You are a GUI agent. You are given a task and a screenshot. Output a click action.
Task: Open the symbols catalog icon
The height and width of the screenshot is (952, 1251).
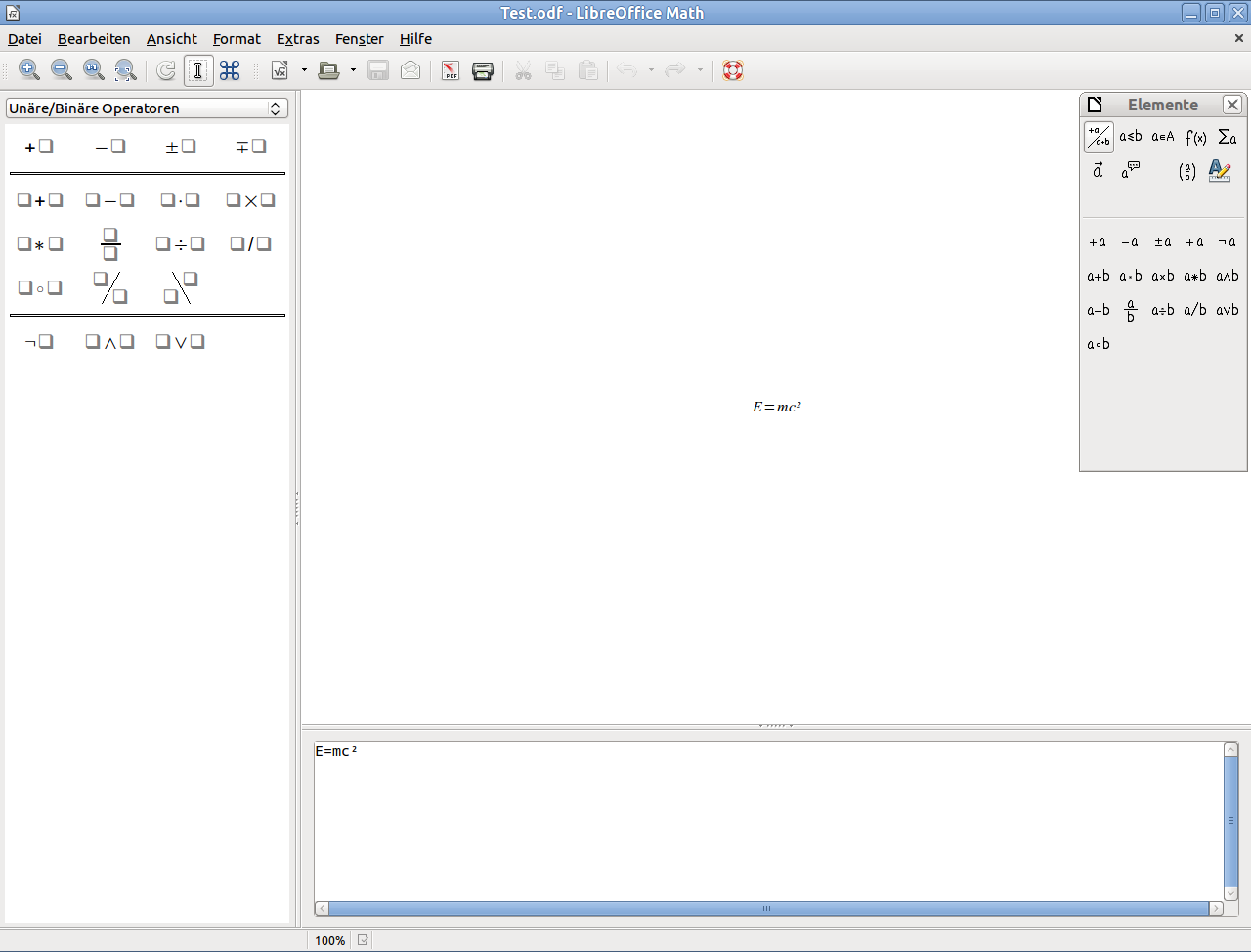pos(231,70)
